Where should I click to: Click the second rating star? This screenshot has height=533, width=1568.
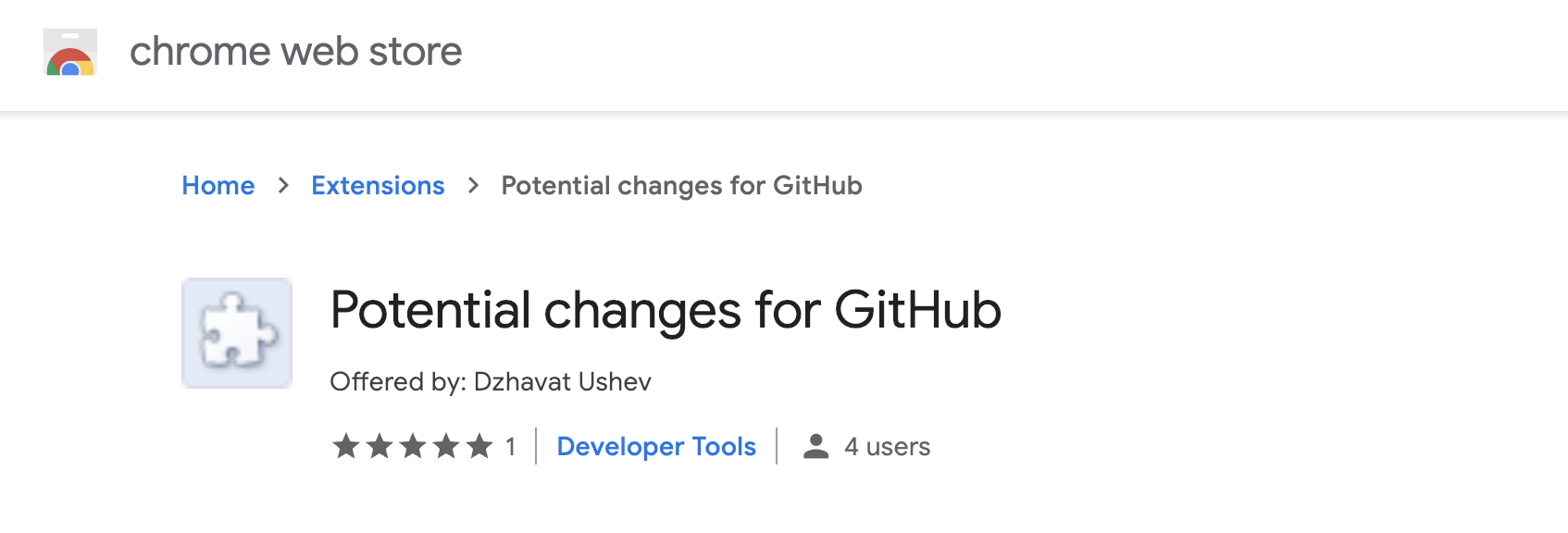(x=380, y=447)
